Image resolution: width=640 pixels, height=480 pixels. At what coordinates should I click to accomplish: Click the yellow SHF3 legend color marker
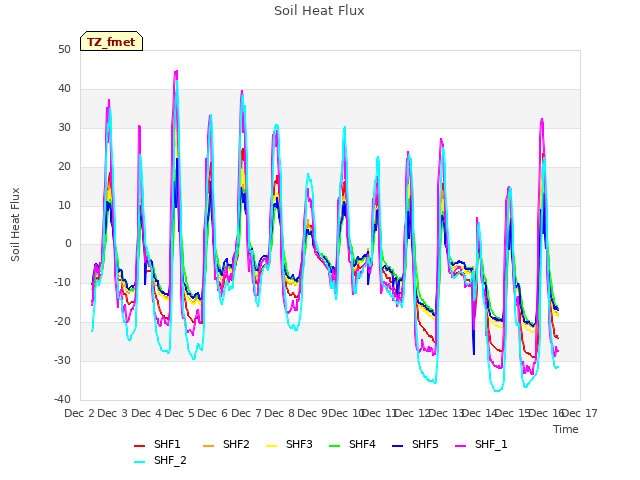[x=271, y=446]
